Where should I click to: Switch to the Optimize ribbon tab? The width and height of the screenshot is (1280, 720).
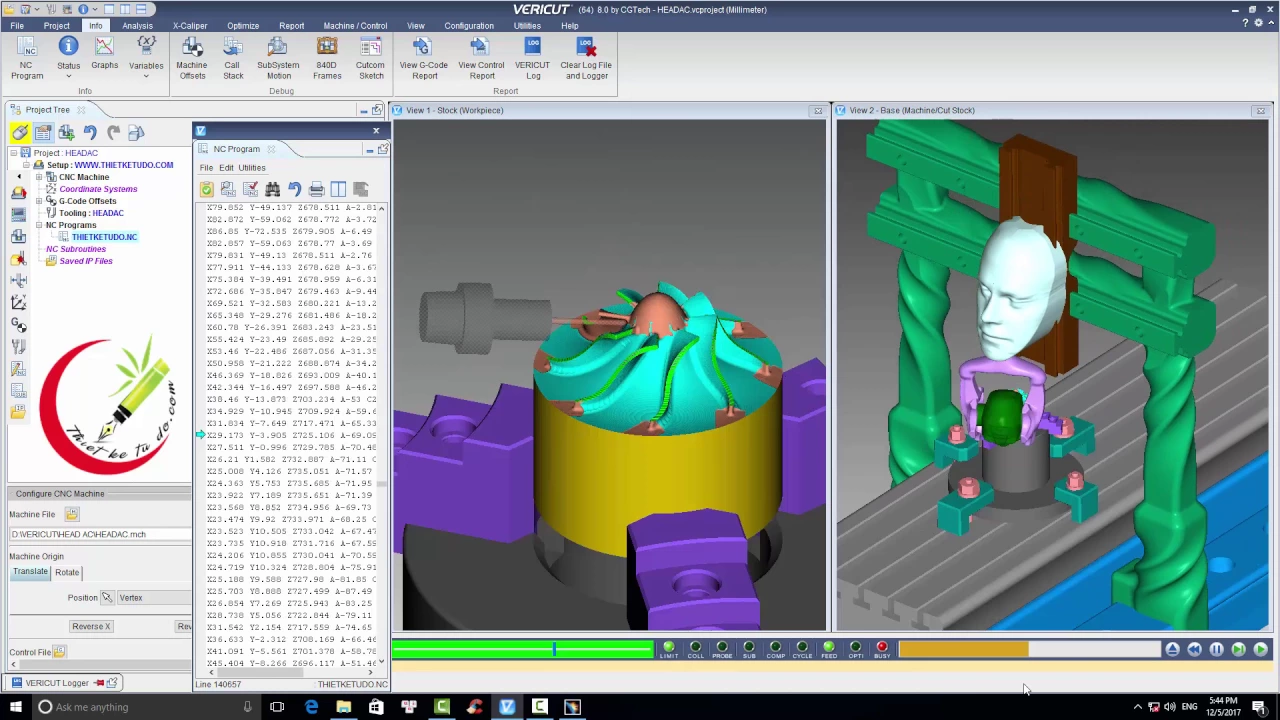tap(243, 26)
